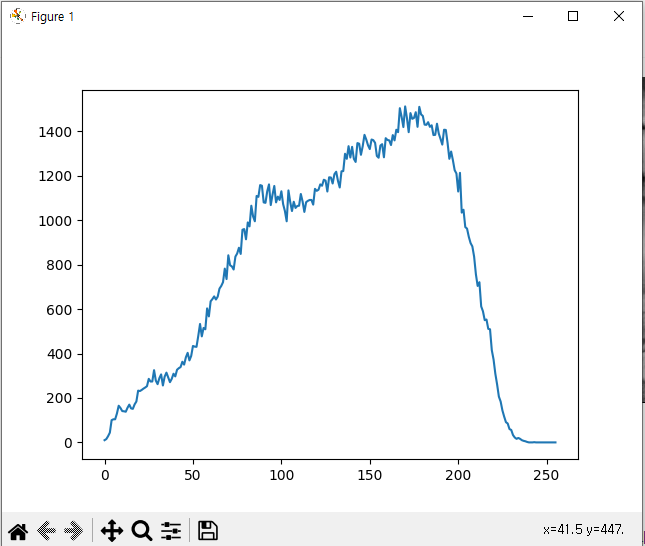Maximize the Figure 1 window
The width and height of the screenshot is (645, 546).
(573, 16)
